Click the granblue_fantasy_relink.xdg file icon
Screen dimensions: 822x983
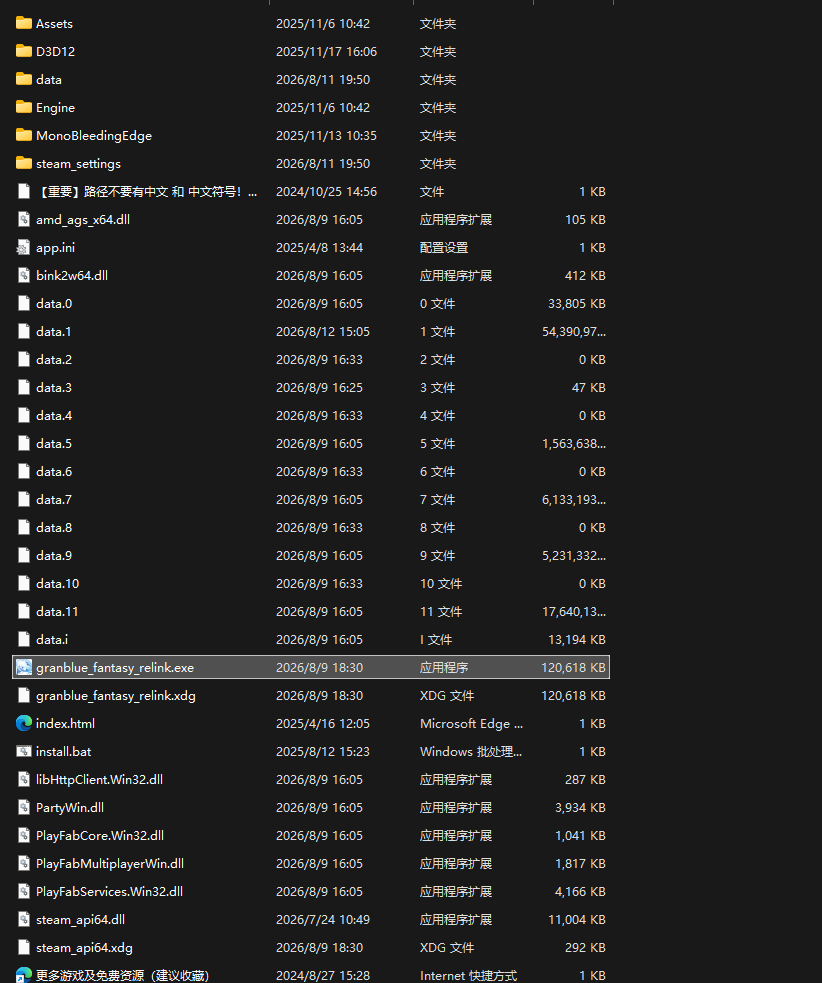tap(24, 695)
